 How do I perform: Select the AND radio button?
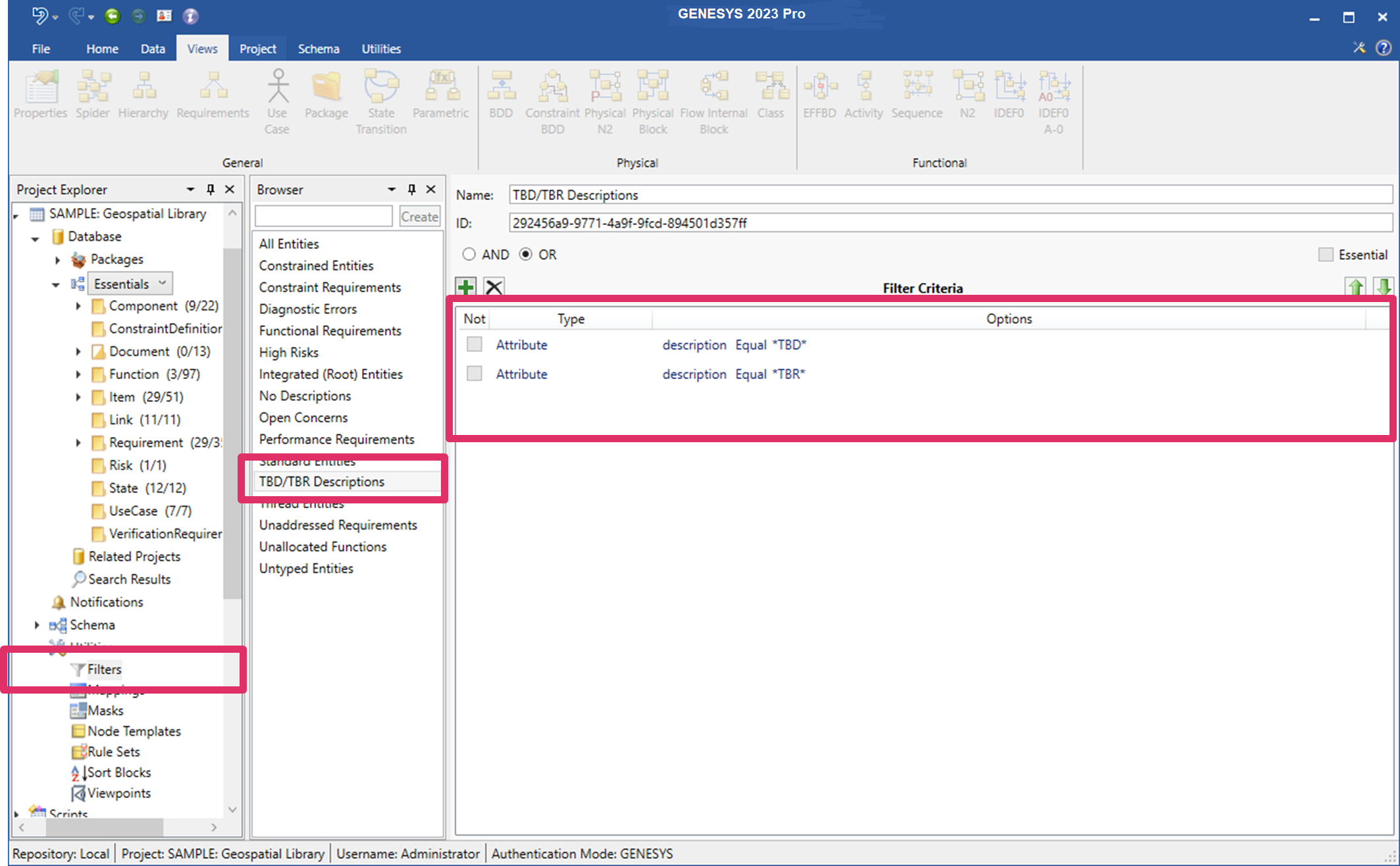point(469,255)
